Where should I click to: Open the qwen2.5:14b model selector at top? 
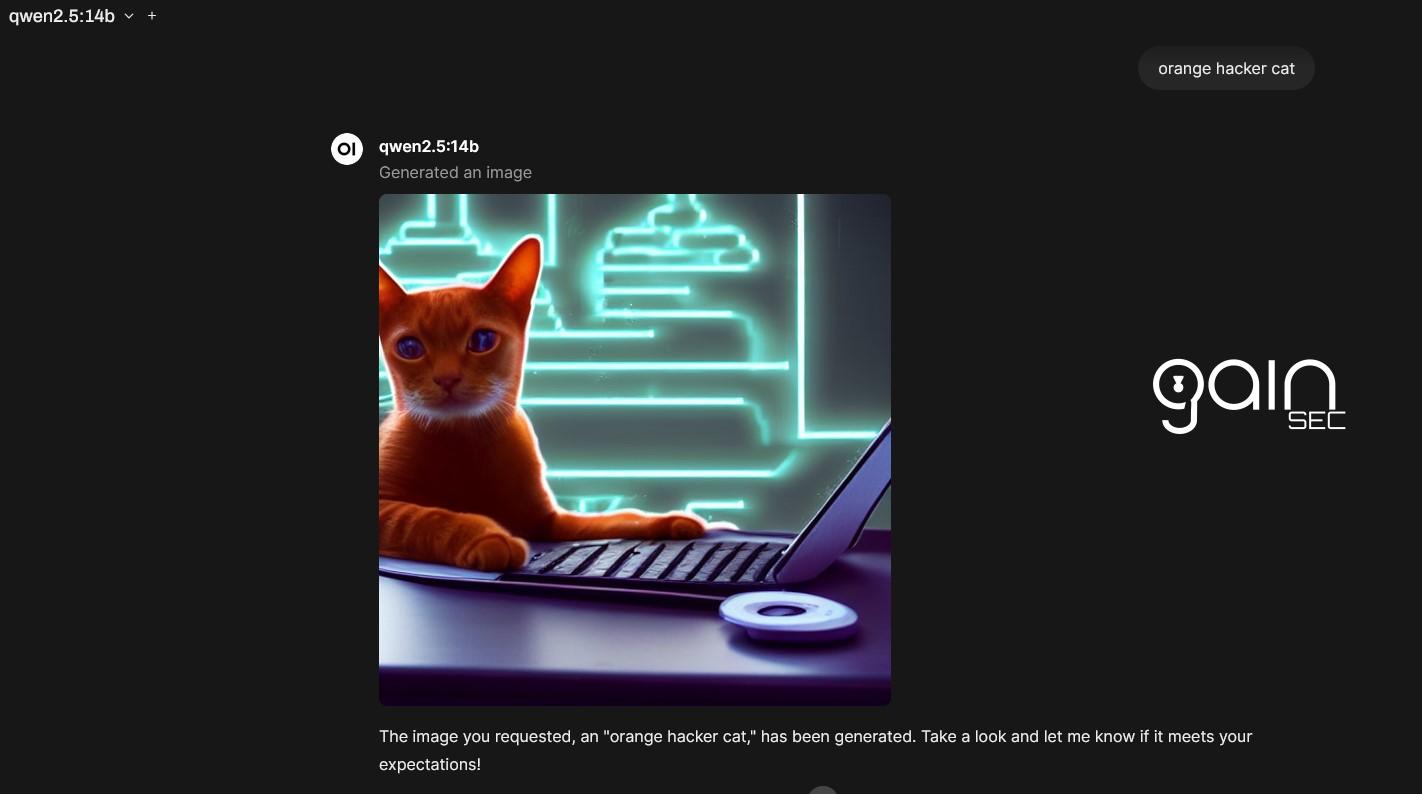point(71,16)
